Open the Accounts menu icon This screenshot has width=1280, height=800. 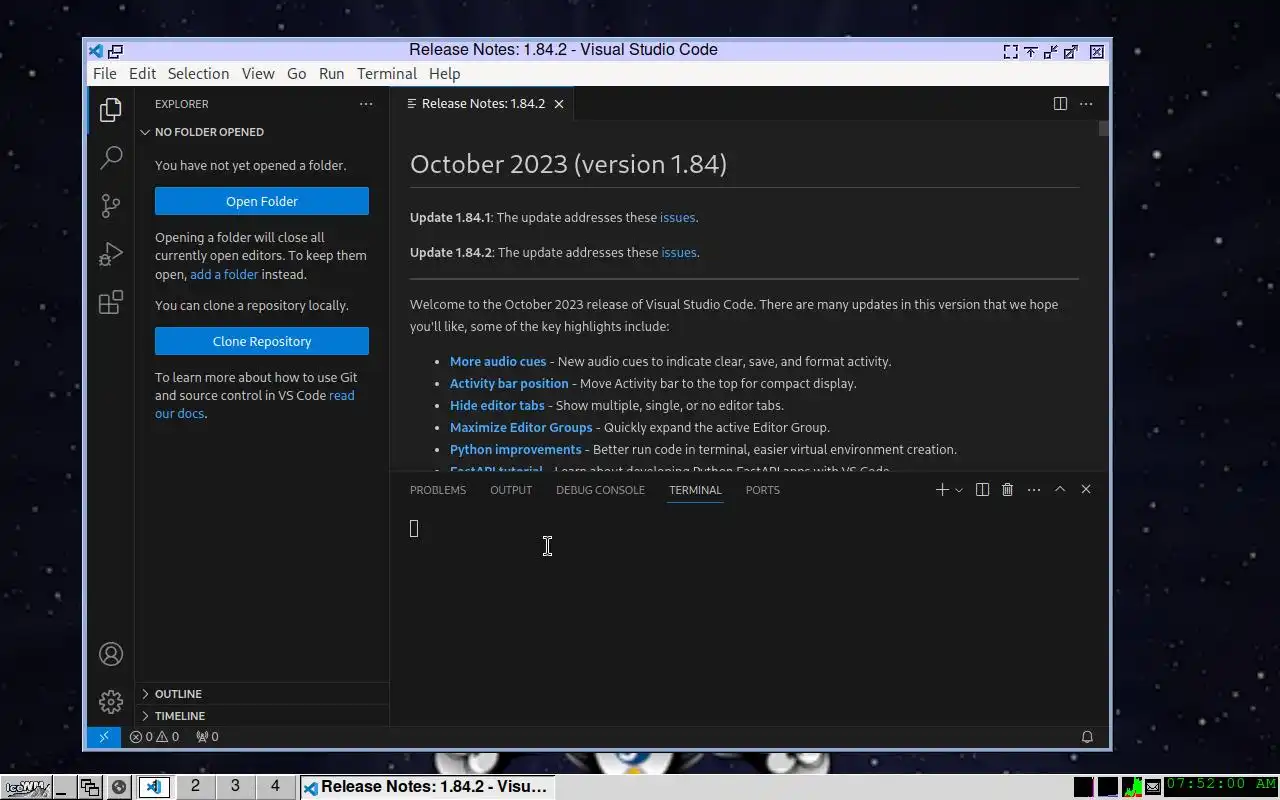[x=111, y=654]
